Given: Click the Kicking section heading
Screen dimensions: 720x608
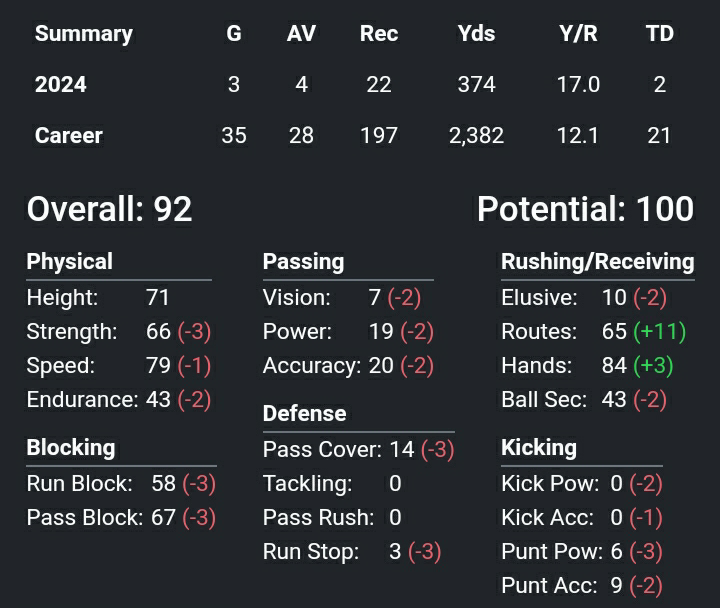Looking at the screenshot, I should point(538,448).
